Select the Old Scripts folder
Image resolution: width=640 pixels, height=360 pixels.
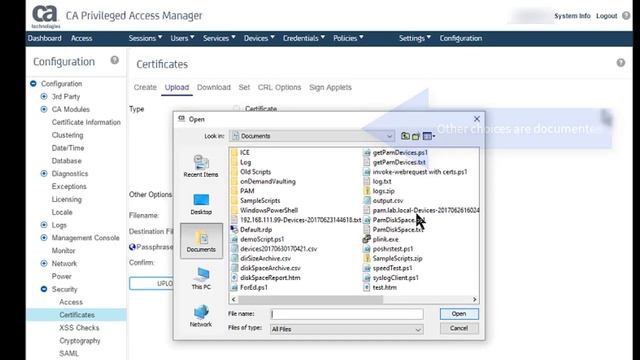[251, 172]
